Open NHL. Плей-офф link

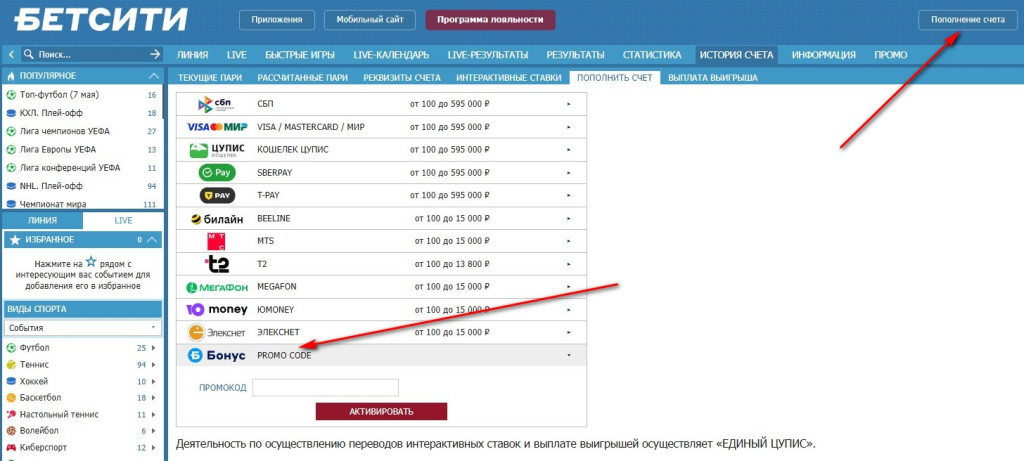coord(52,185)
